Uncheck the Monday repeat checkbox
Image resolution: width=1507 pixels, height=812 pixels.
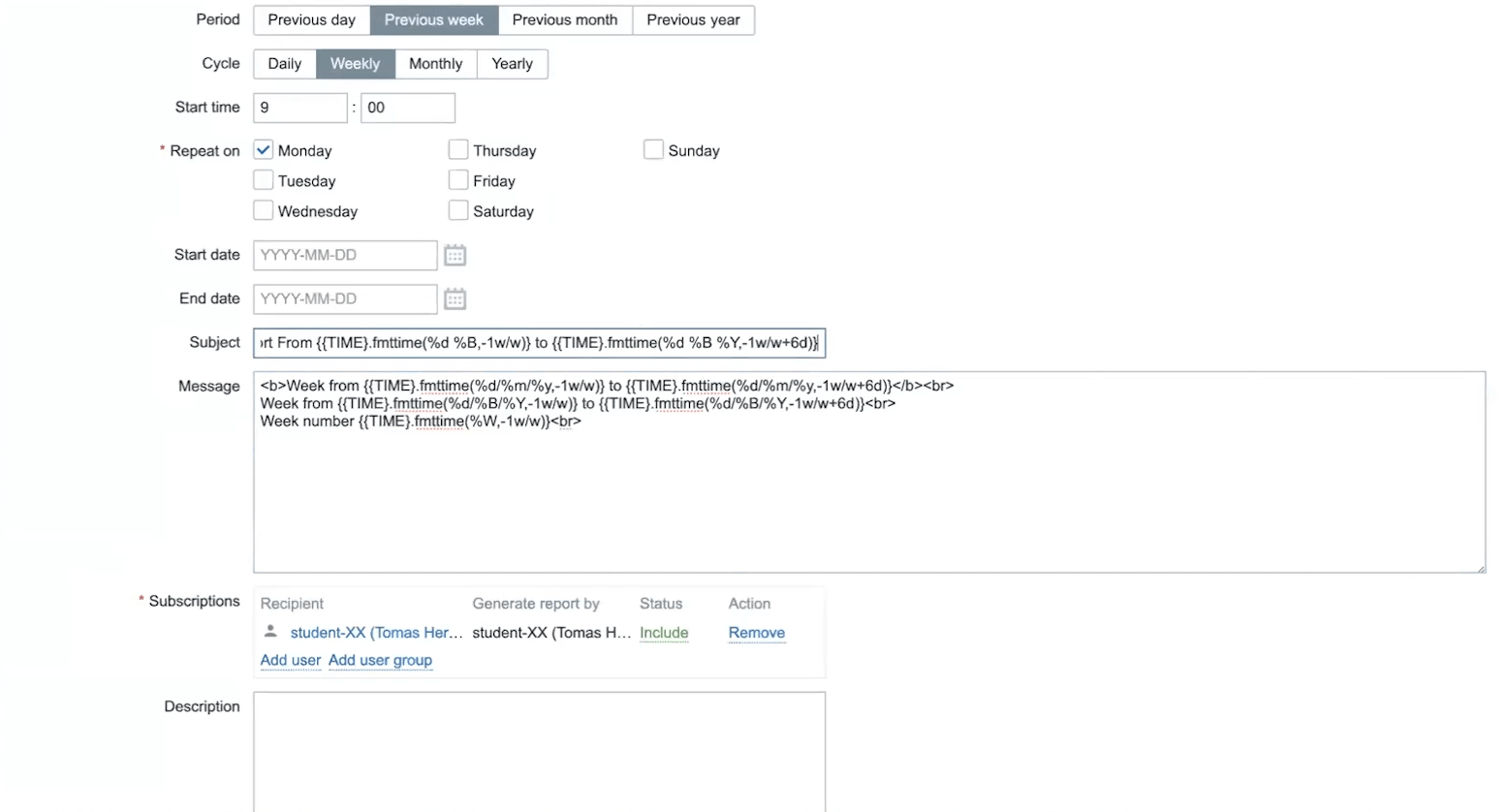coord(263,149)
